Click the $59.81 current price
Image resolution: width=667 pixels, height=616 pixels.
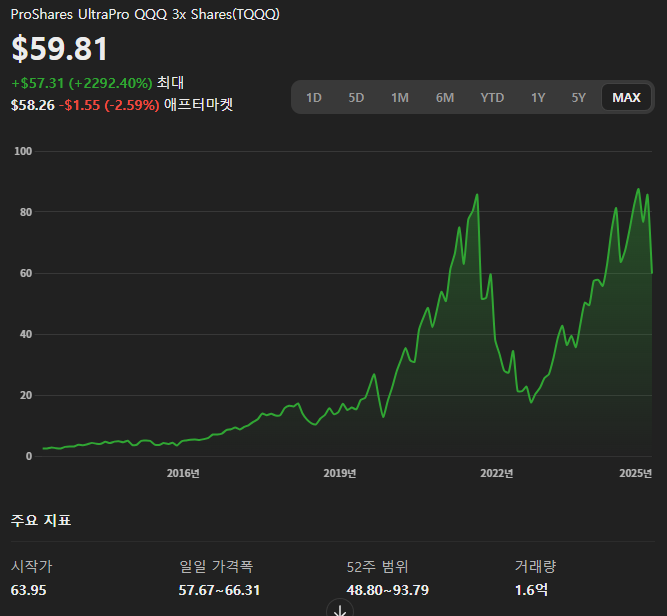point(60,48)
